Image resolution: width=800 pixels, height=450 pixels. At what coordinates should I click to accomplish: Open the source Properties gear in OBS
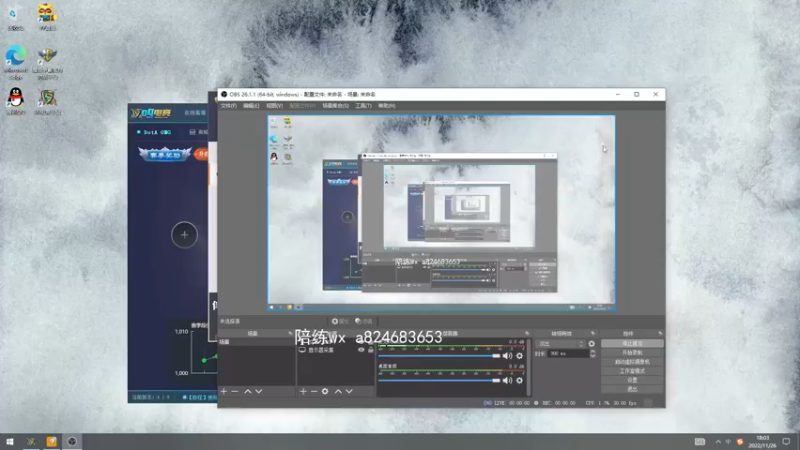tap(339, 321)
